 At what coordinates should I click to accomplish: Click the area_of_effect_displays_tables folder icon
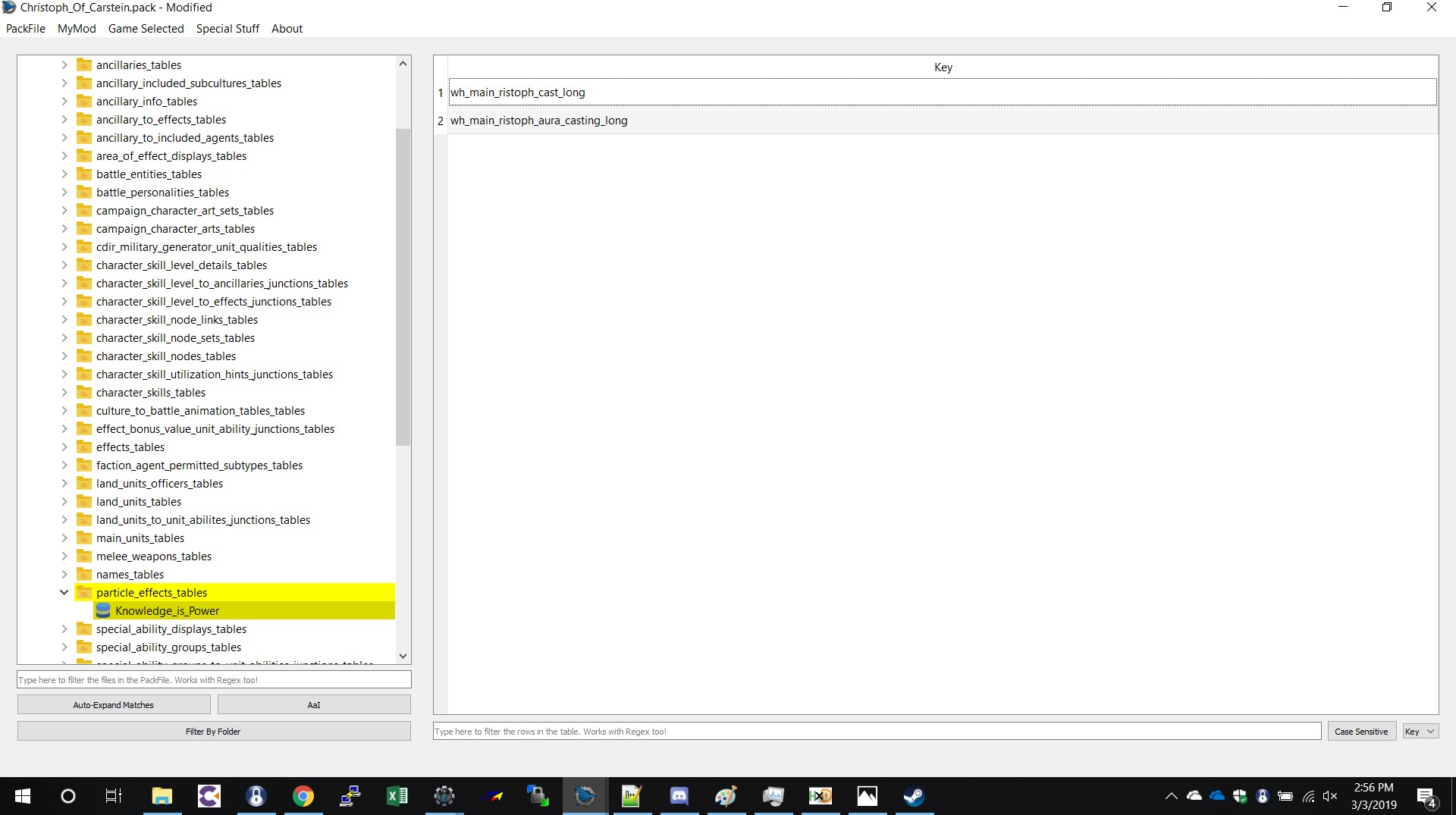84,156
